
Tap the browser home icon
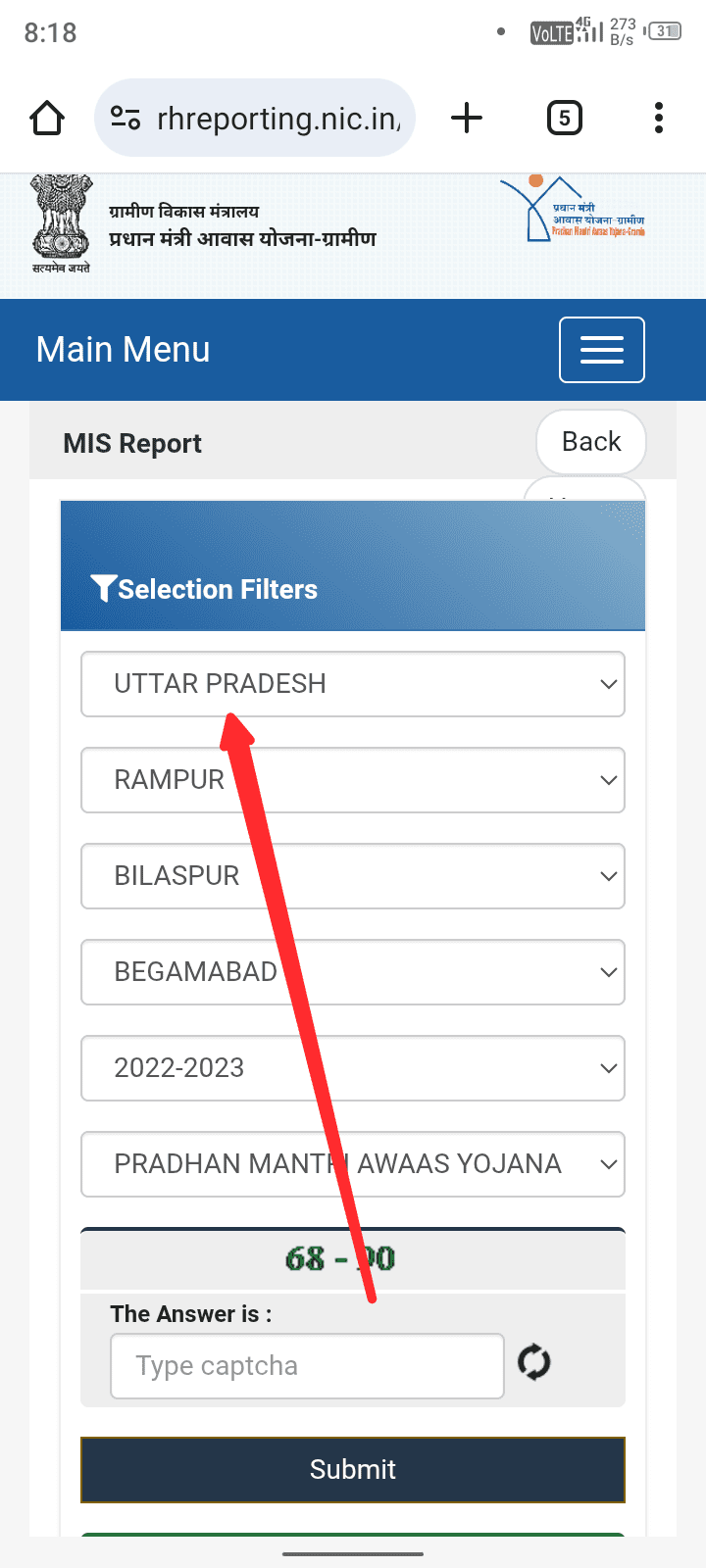click(47, 119)
